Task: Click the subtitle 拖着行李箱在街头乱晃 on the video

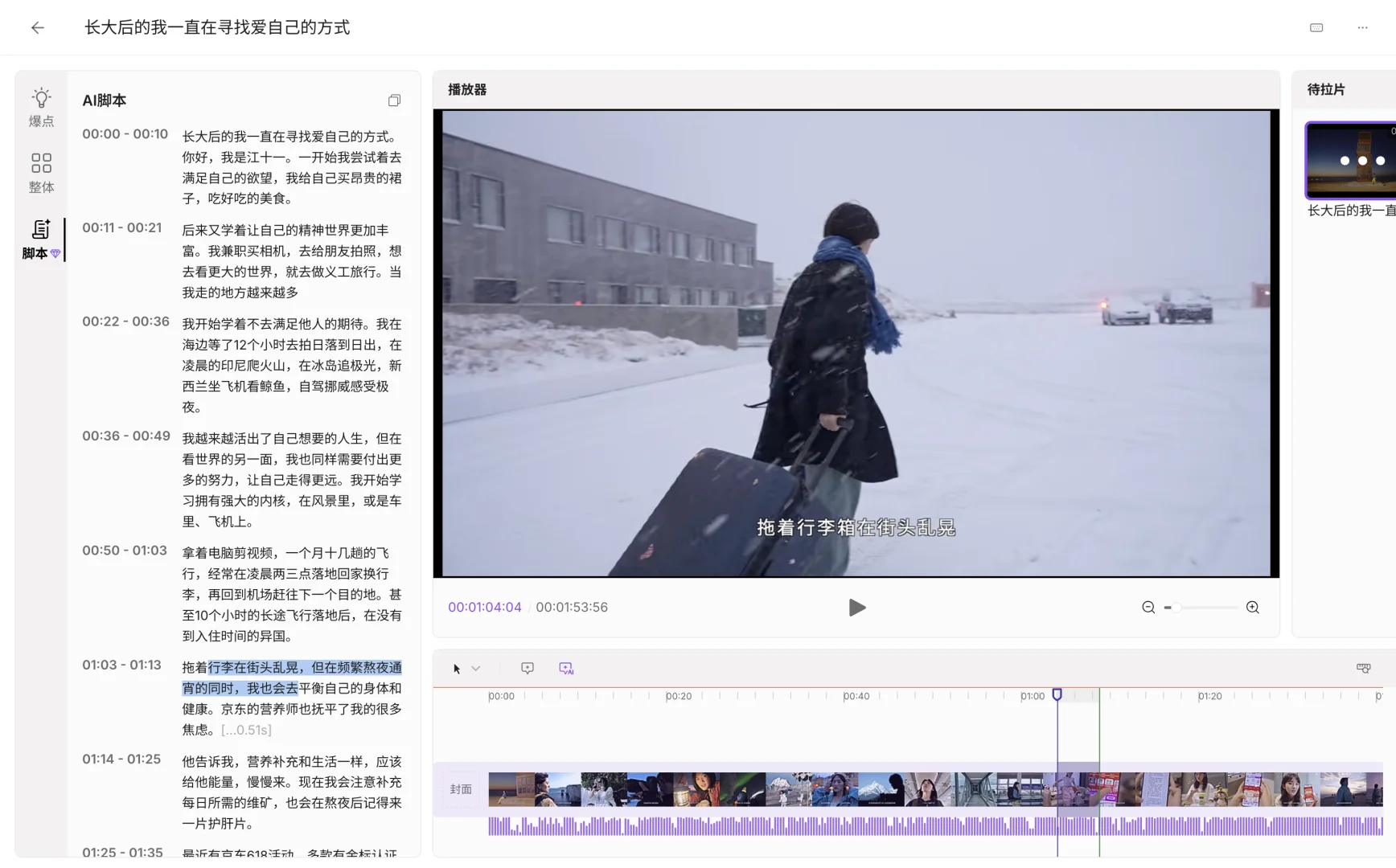Action: (x=856, y=528)
